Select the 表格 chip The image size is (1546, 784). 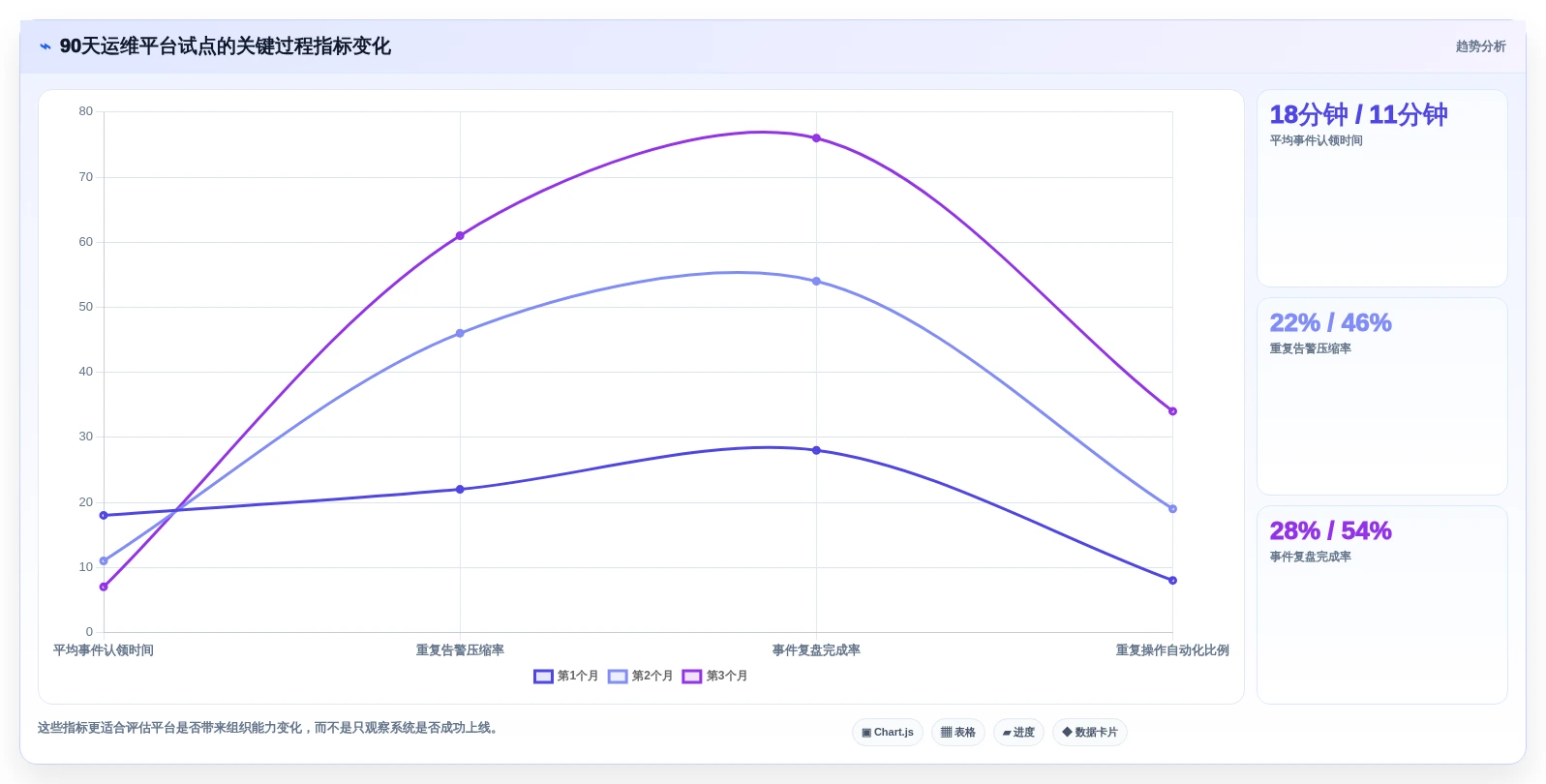(x=958, y=733)
